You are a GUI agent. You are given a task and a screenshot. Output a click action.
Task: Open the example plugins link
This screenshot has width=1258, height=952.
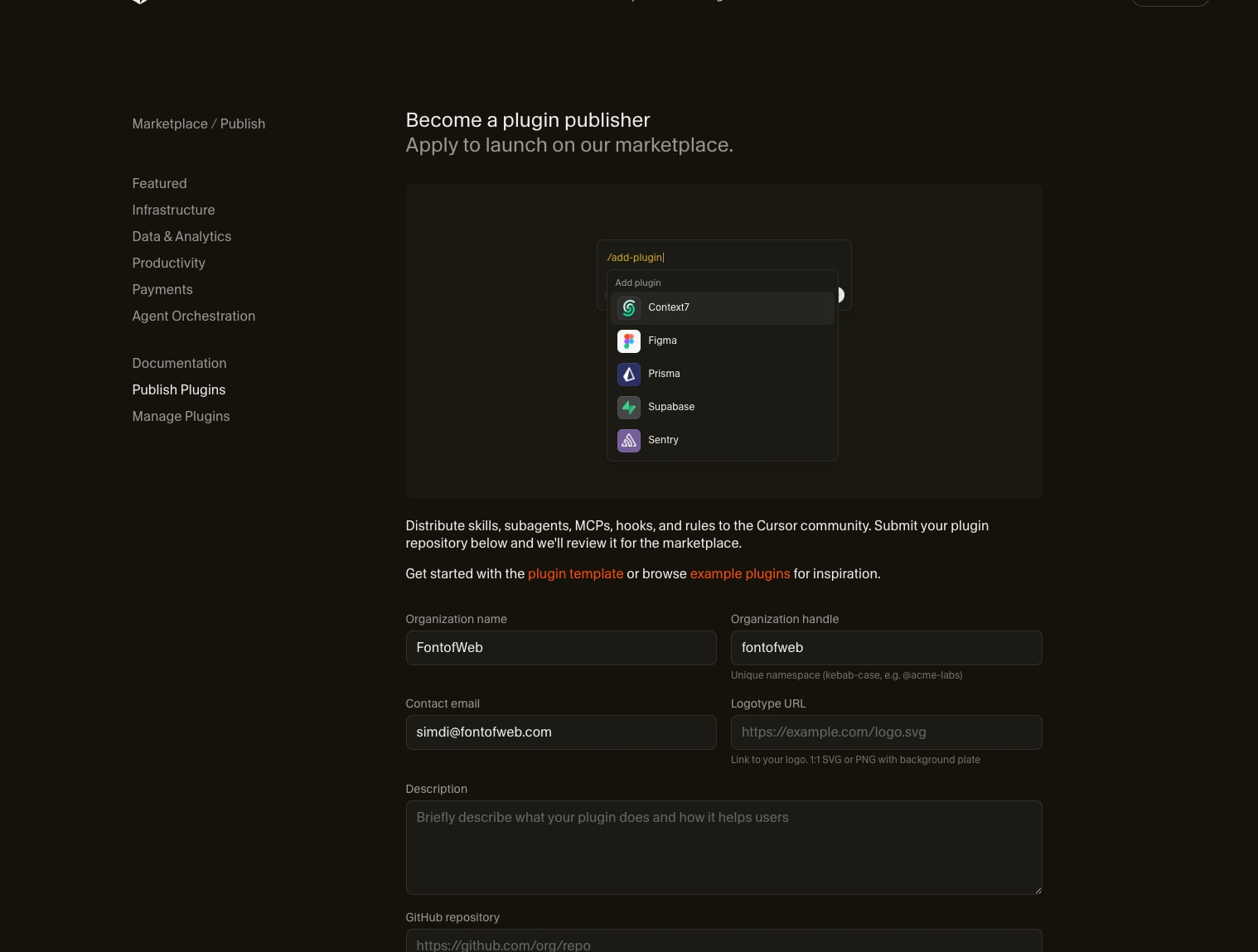(x=740, y=573)
